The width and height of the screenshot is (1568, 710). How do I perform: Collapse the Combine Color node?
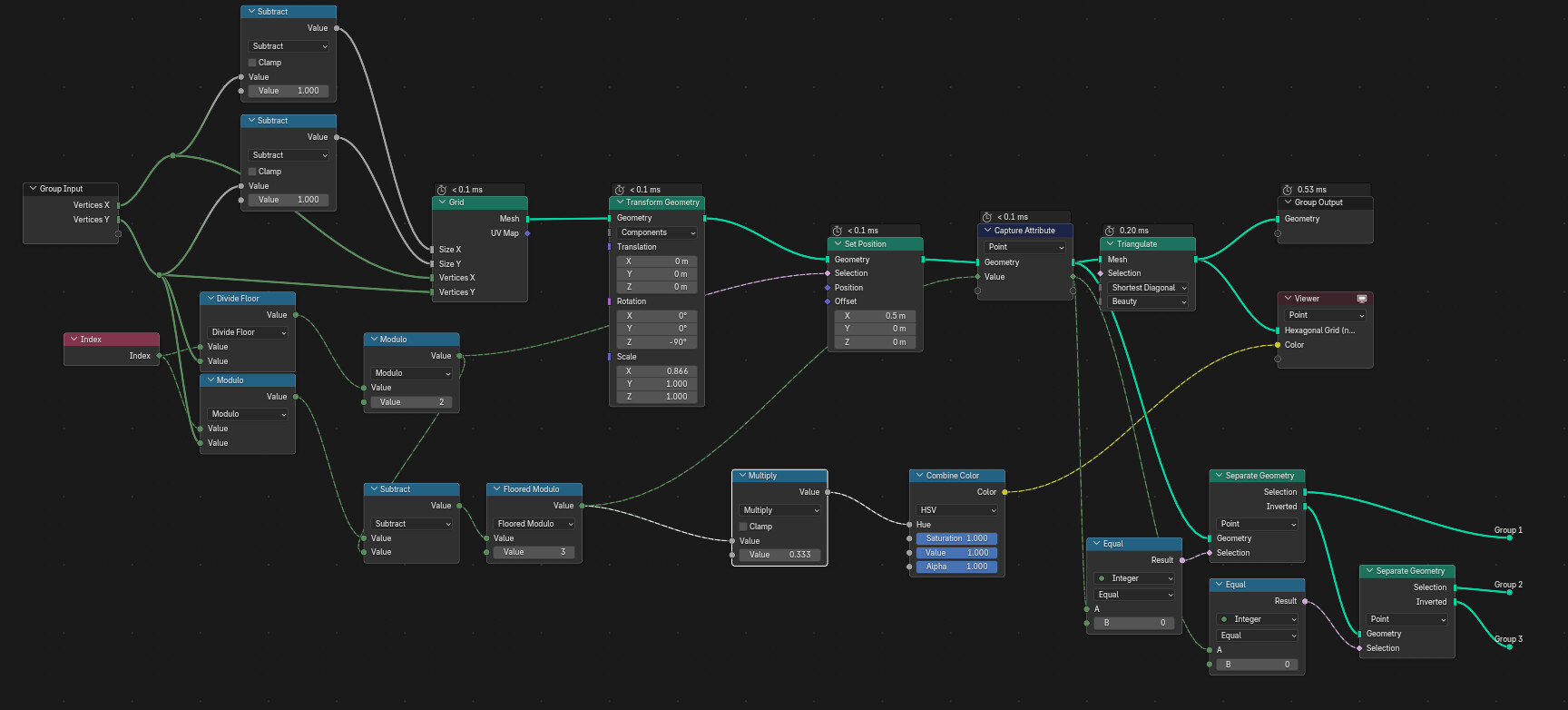(919, 476)
